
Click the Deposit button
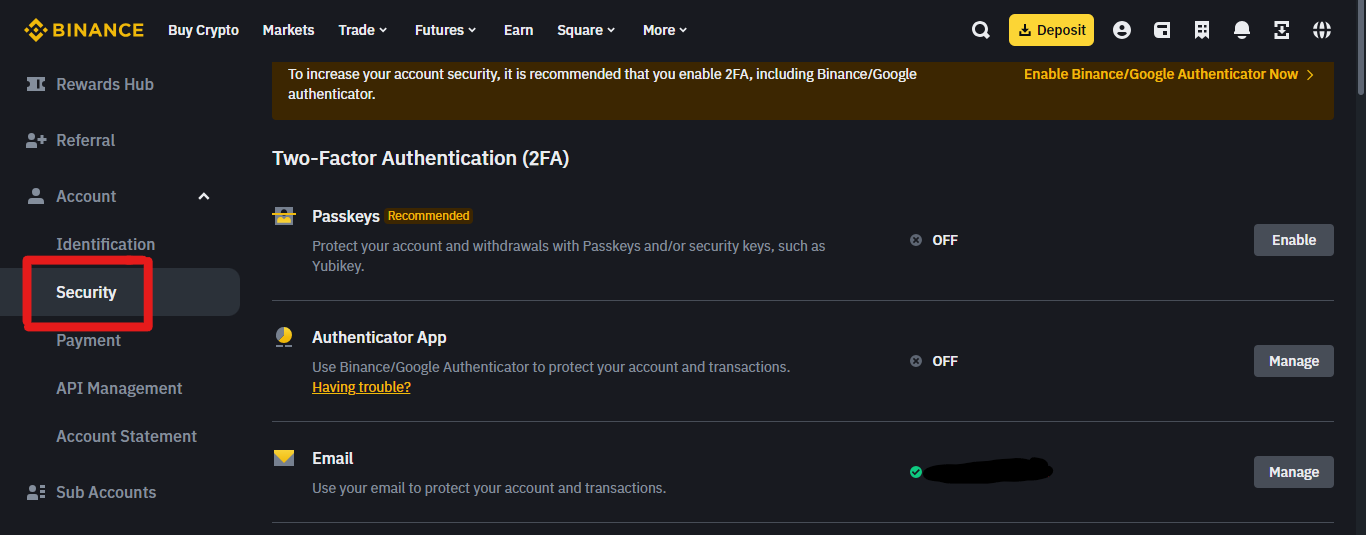1051,30
